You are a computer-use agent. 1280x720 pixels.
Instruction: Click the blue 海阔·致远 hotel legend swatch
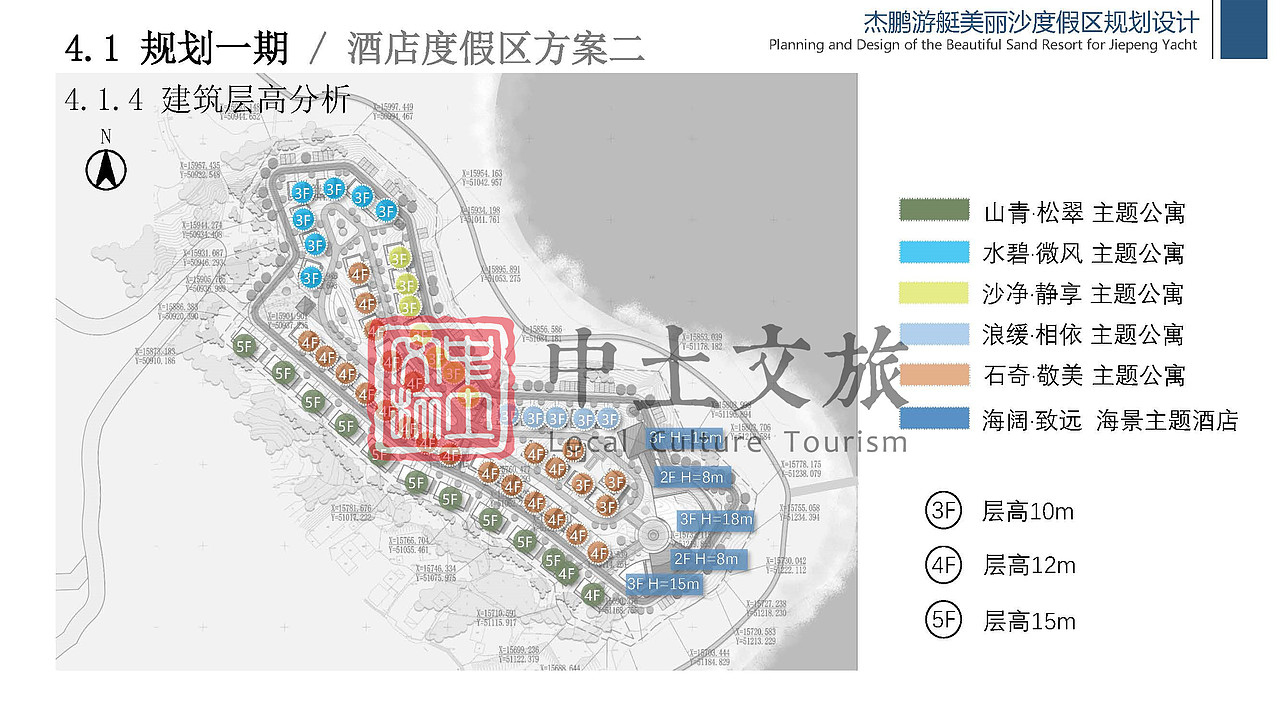point(934,418)
